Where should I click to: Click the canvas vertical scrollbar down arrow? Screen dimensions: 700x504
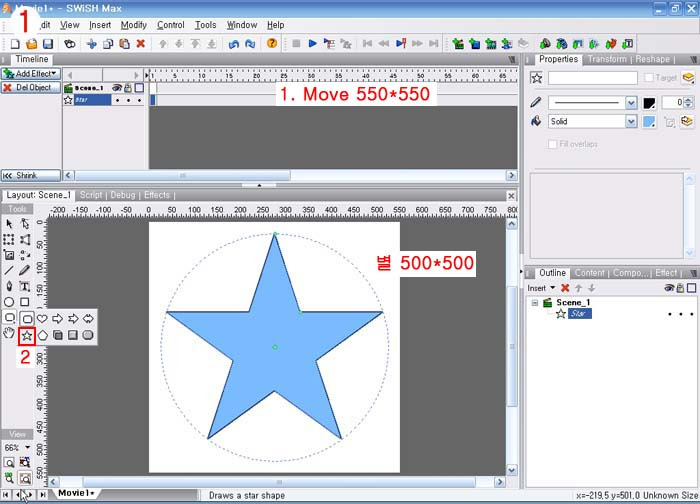click(512, 470)
